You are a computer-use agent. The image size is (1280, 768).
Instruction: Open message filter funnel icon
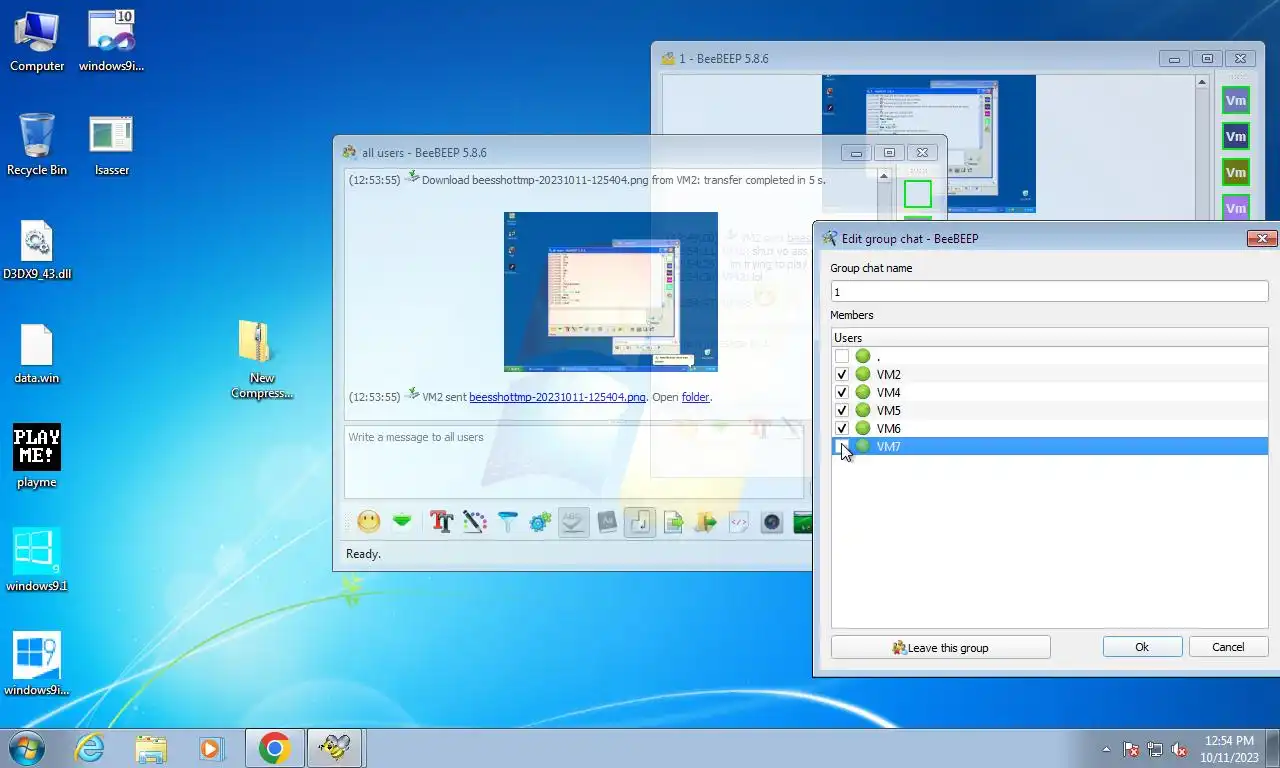click(x=508, y=521)
